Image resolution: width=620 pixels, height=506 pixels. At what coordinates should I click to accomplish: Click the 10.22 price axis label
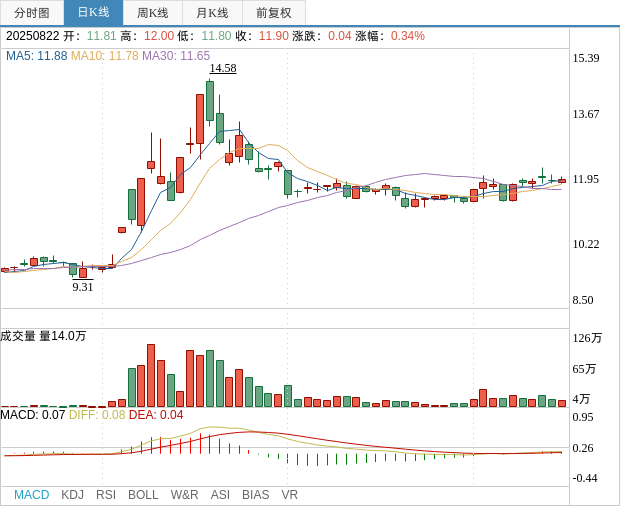[586, 244]
